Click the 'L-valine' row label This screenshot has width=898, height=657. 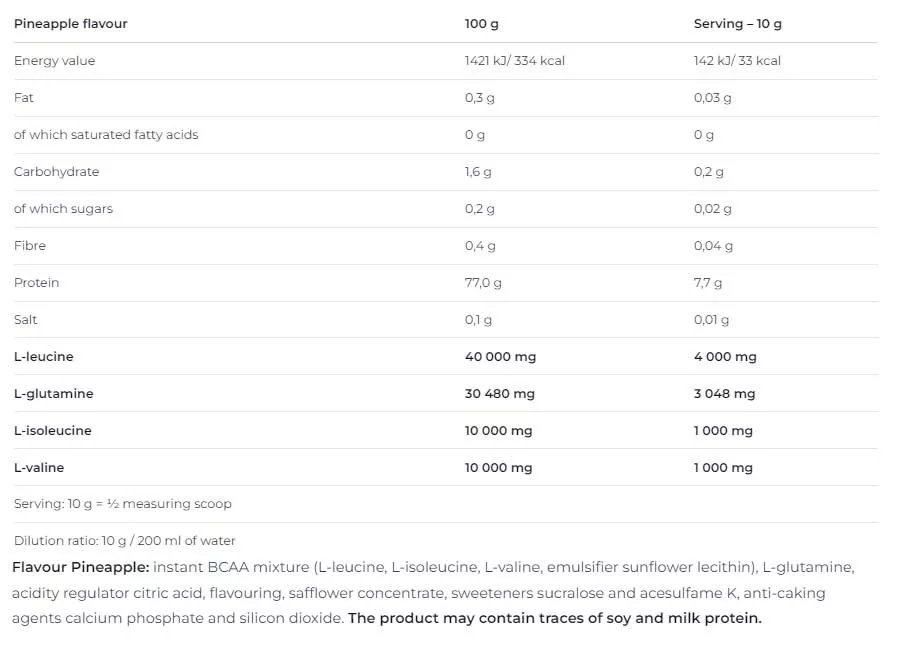pyautogui.click(x=39, y=468)
